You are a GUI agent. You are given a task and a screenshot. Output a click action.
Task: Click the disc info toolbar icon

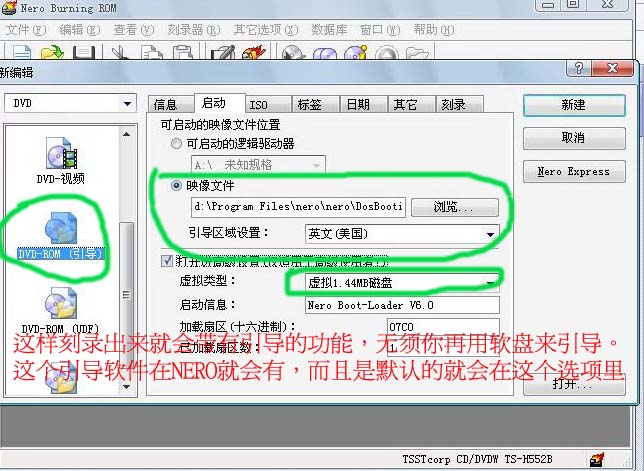pos(356,52)
